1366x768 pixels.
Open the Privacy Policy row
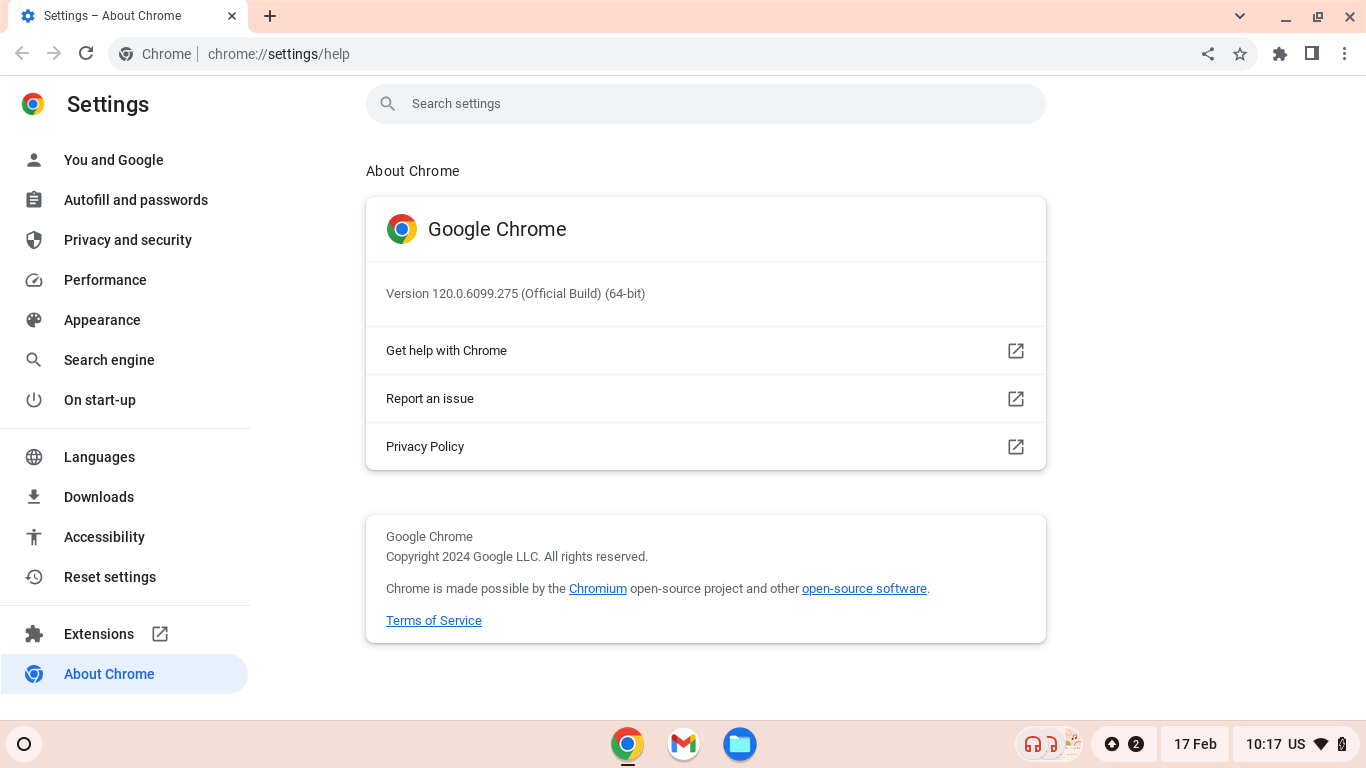pos(706,447)
